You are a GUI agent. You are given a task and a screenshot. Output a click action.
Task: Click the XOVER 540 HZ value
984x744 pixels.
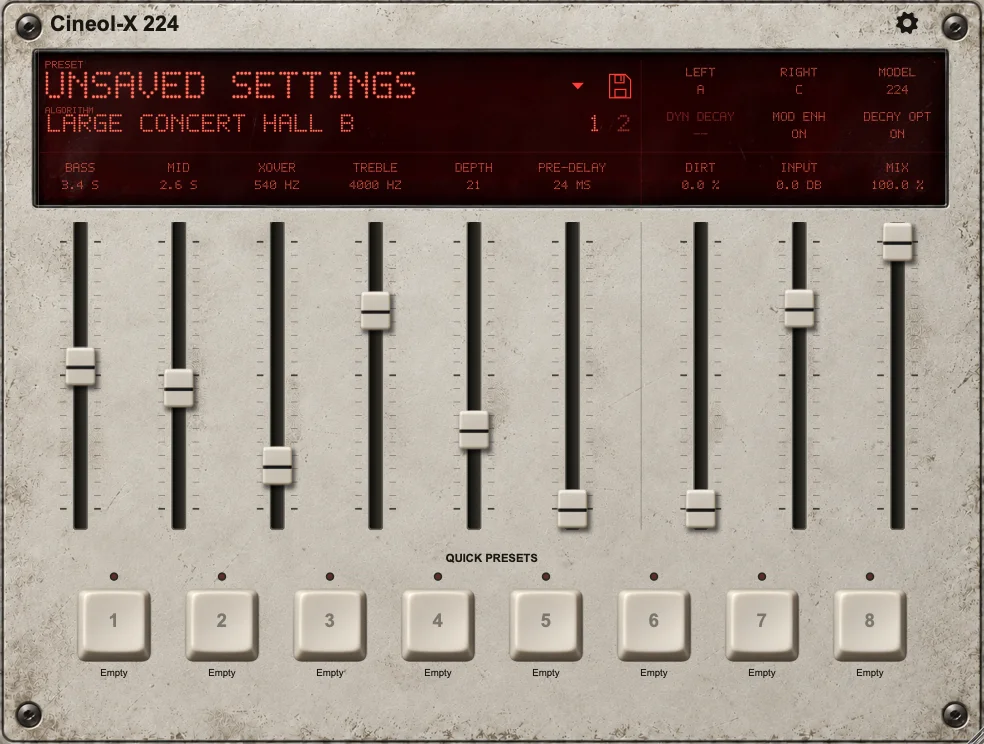(277, 185)
